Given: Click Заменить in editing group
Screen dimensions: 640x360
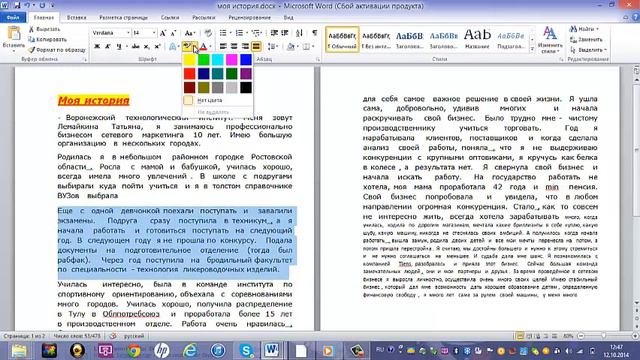Looking at the screenshot, I should pos(586,40).
